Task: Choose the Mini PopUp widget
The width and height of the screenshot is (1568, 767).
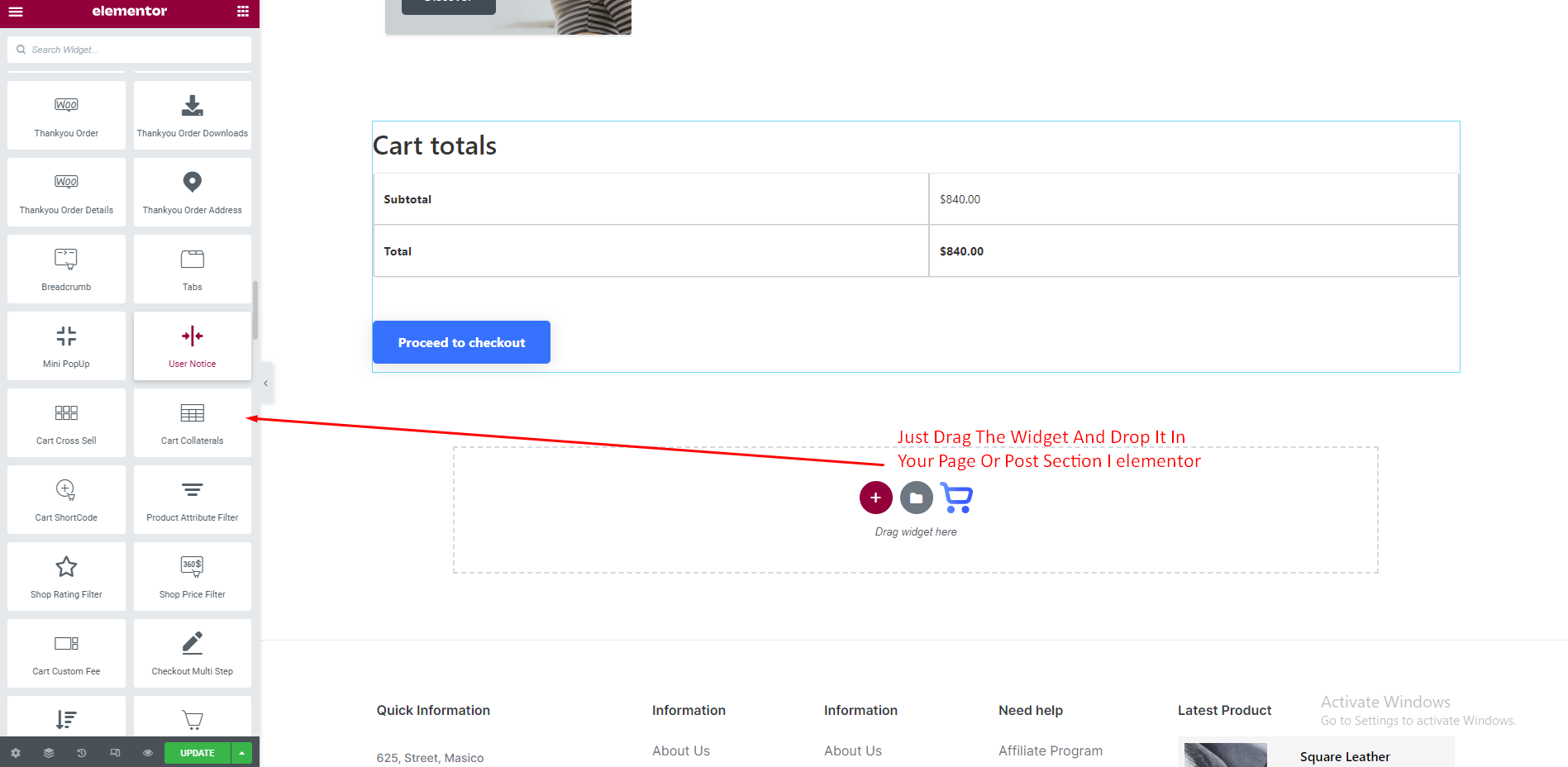Action: (x=66, y=345)
